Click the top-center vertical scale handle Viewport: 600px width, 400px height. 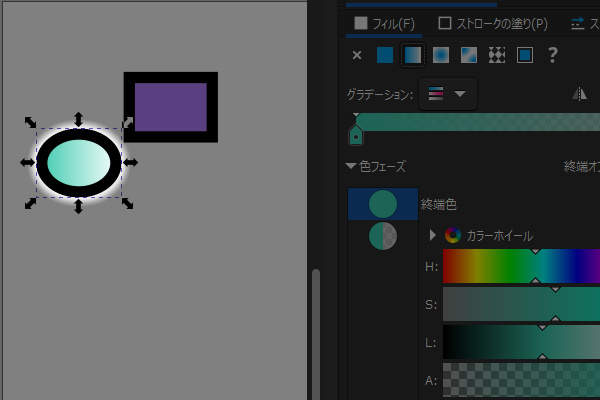(x=78, y=119)
